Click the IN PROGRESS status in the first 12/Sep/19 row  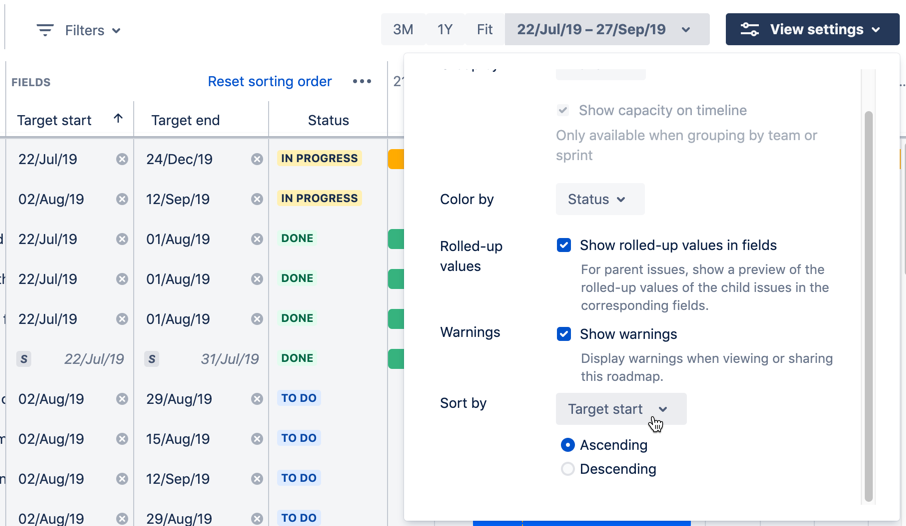(320, 198)
